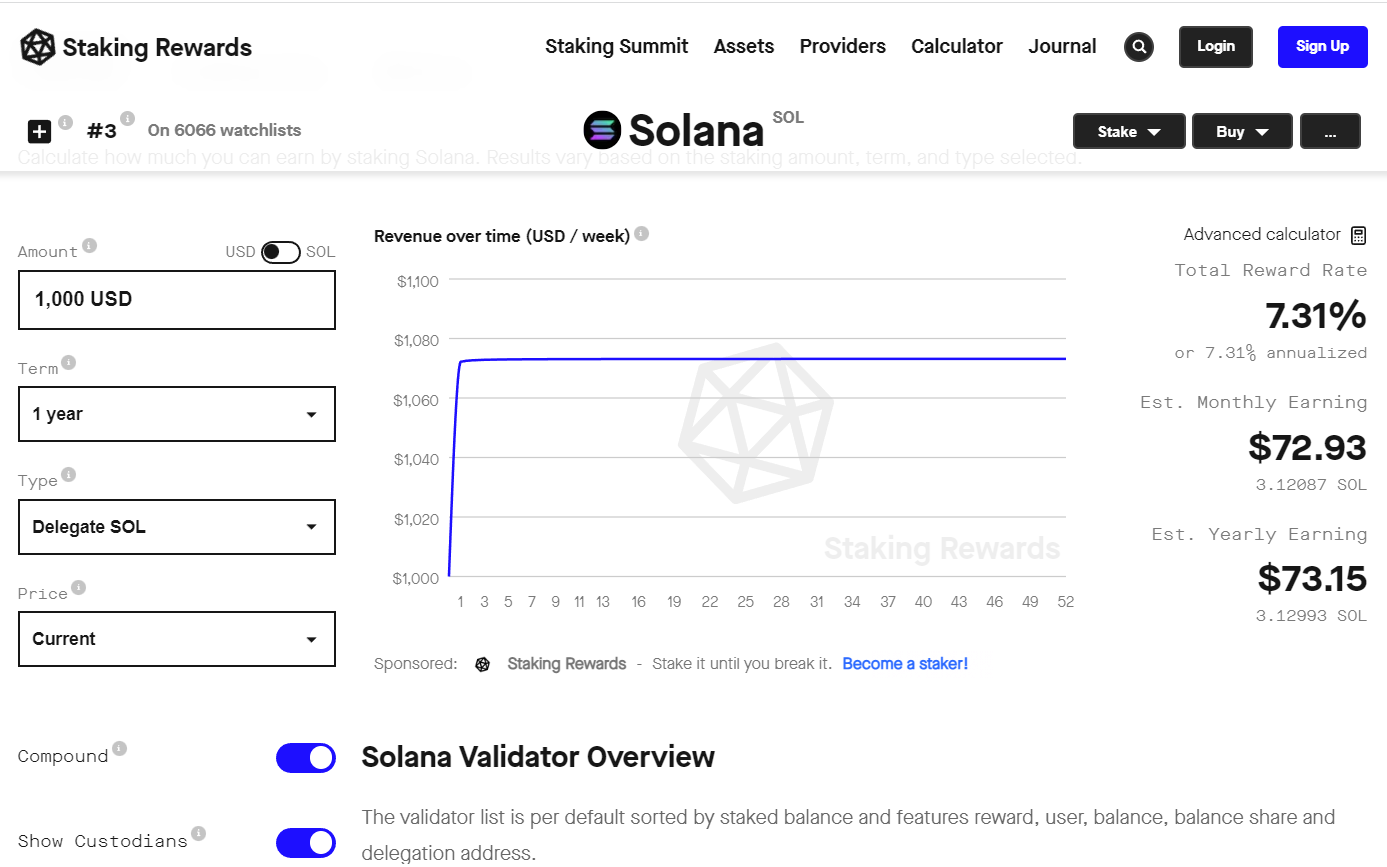The width and height of the screenshot is (1387, 867).
Task: Open the Price dropdown showing Current
Action: coord(177,639)
